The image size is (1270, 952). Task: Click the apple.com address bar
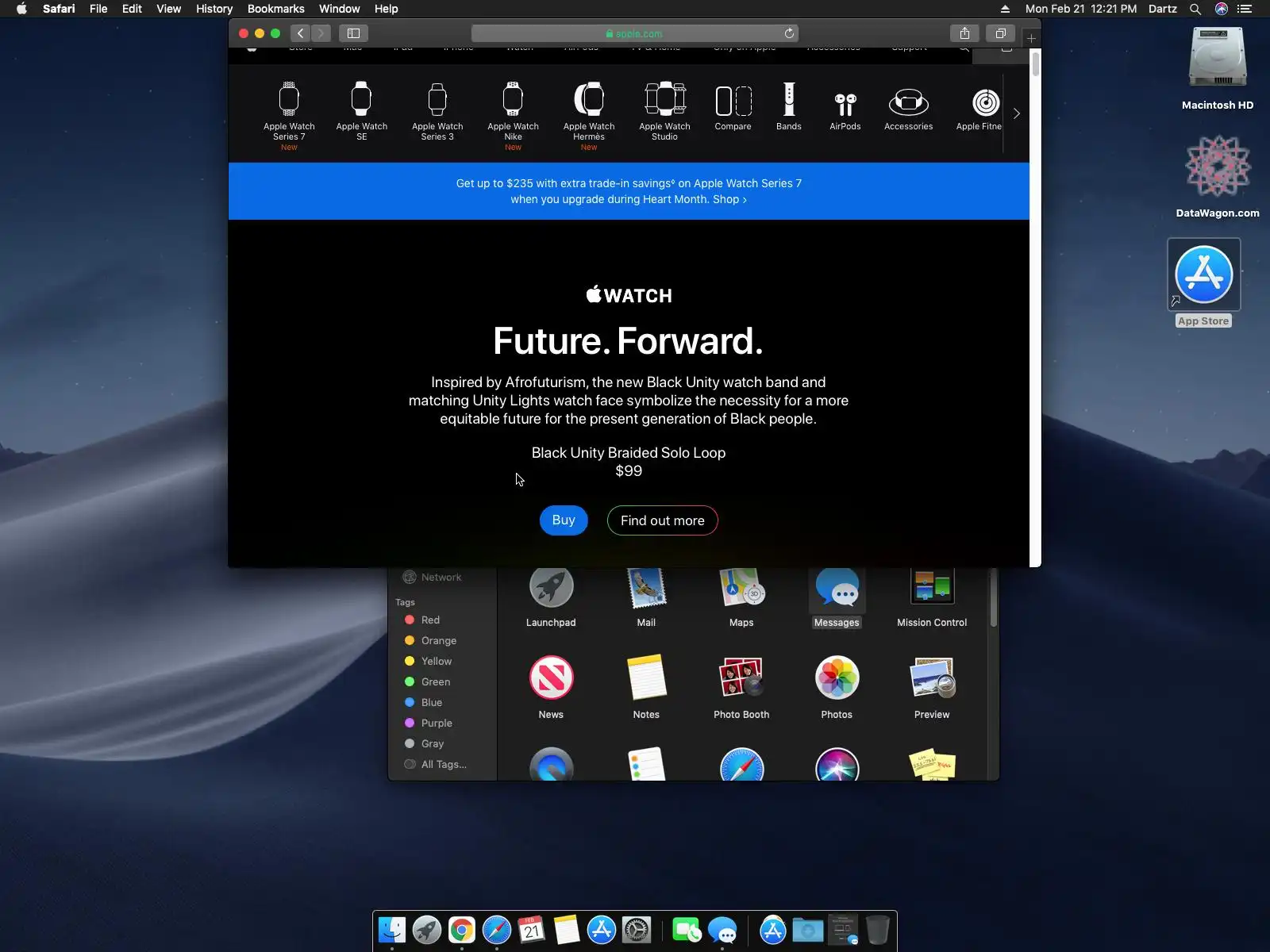click(x=635, y=33)
